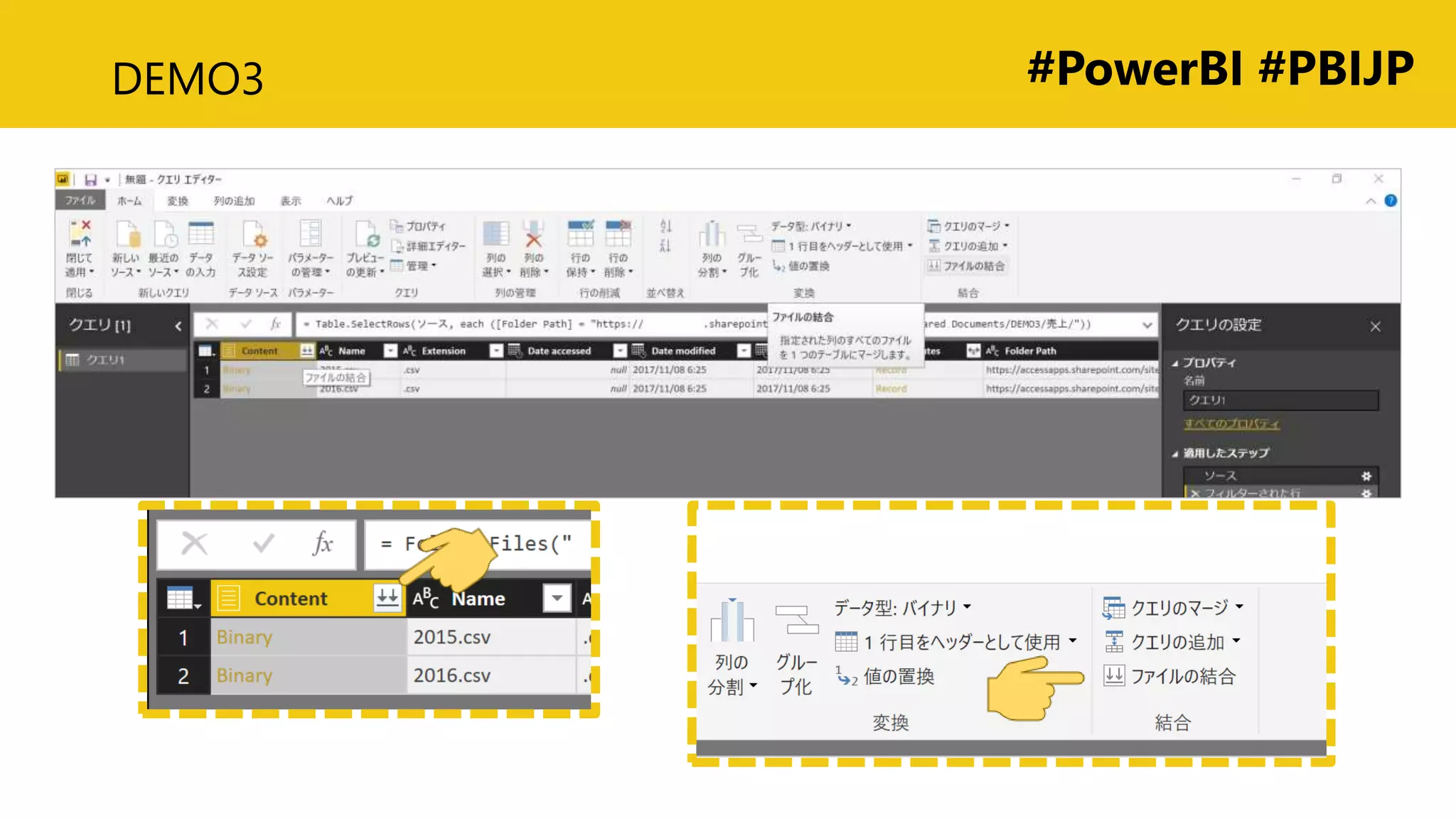Click the fx icon in the main formula bar
This screenshot has height=819, width=1456.
[x=276, y=324]
